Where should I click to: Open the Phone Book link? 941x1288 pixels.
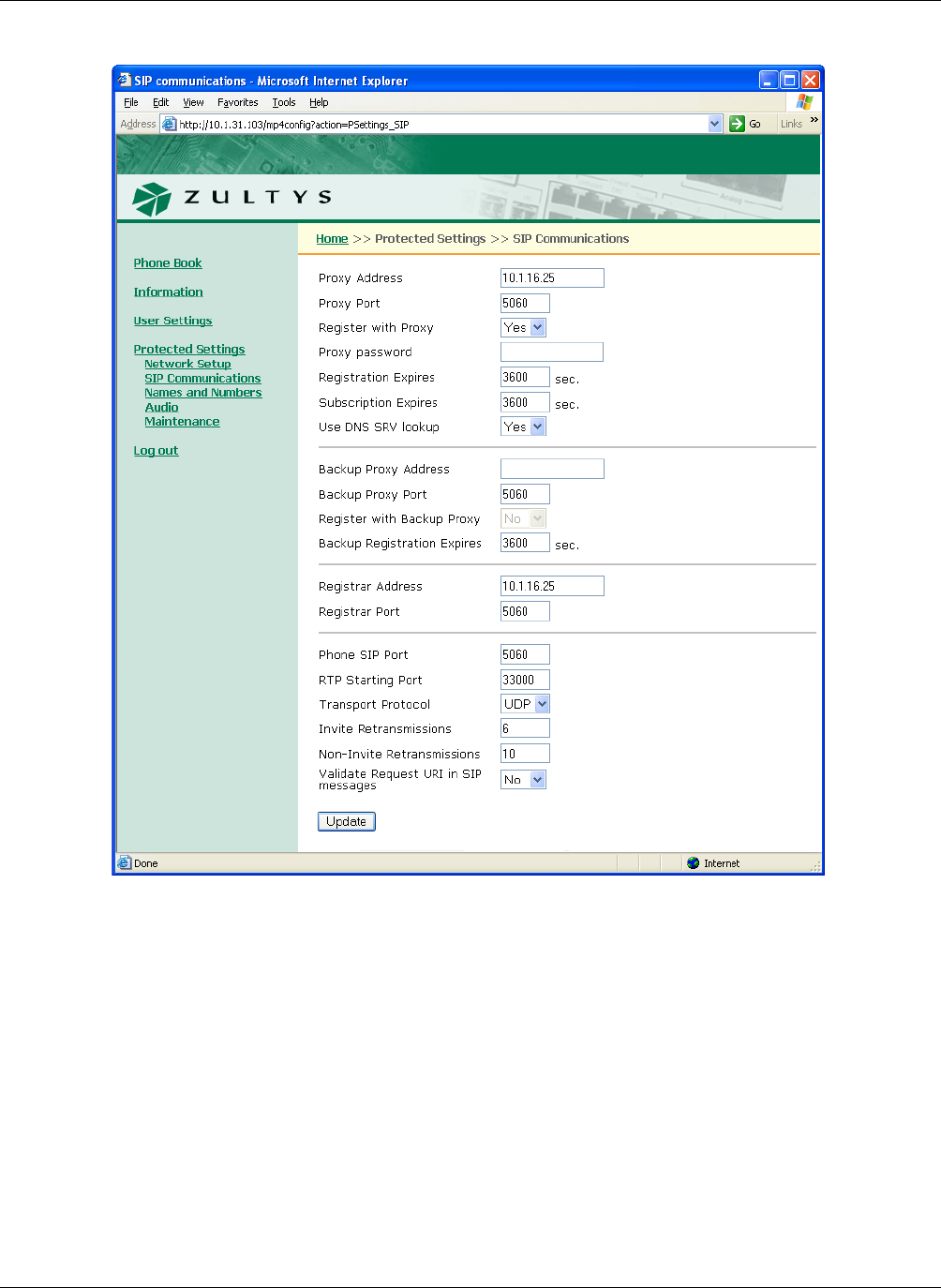[x=168, y=263]
